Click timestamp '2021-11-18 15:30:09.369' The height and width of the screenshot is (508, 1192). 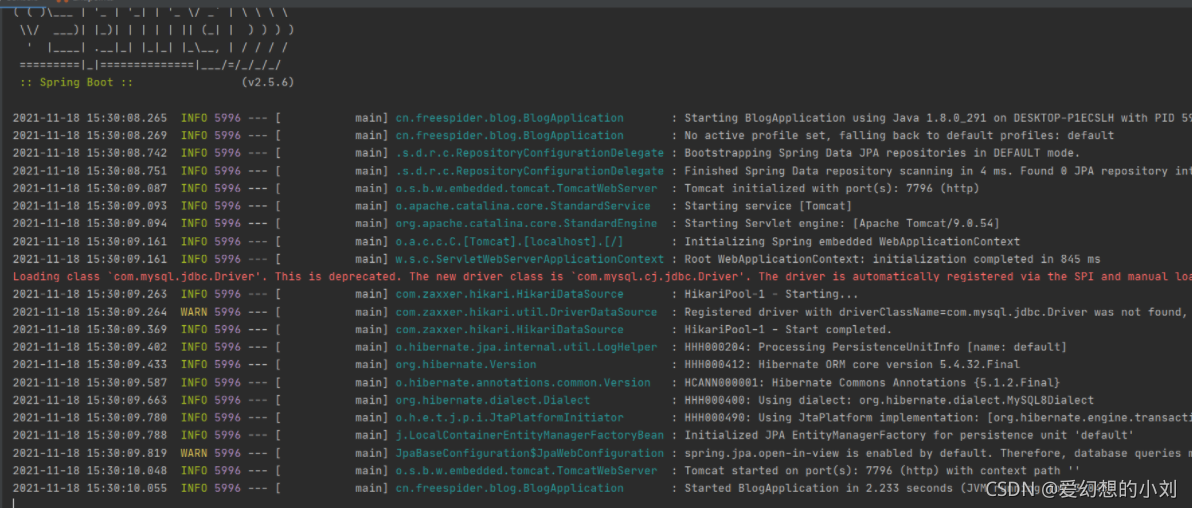(90, 330)
